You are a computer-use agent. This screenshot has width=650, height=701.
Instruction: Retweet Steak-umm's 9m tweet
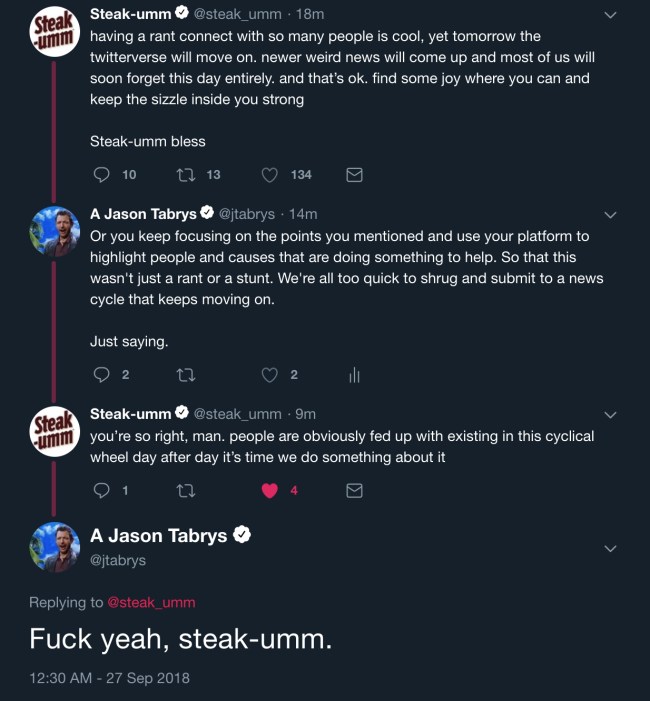point(185,491)
